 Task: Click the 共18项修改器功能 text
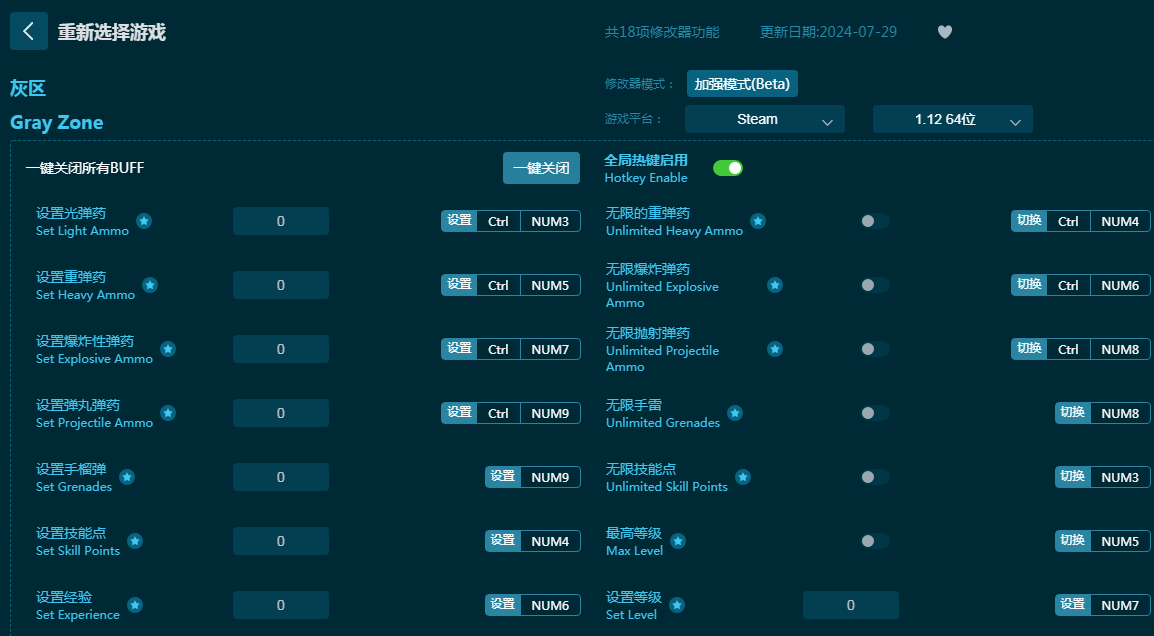click(x=662, y=32)
